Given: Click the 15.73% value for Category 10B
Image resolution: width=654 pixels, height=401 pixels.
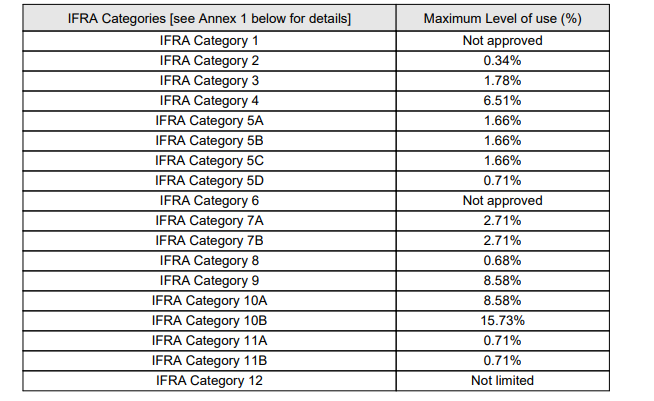Looking at the screenshot, I should coord(502,320).
